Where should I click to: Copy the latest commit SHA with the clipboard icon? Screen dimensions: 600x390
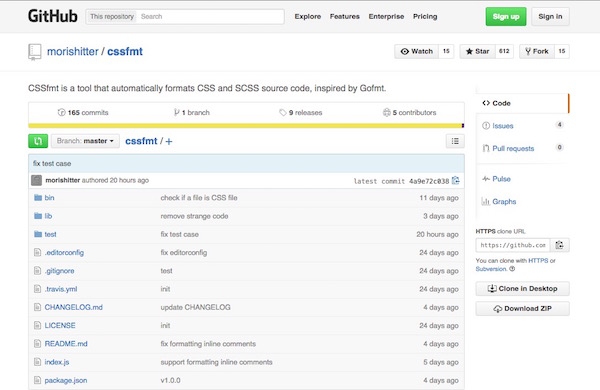(455, 180)
